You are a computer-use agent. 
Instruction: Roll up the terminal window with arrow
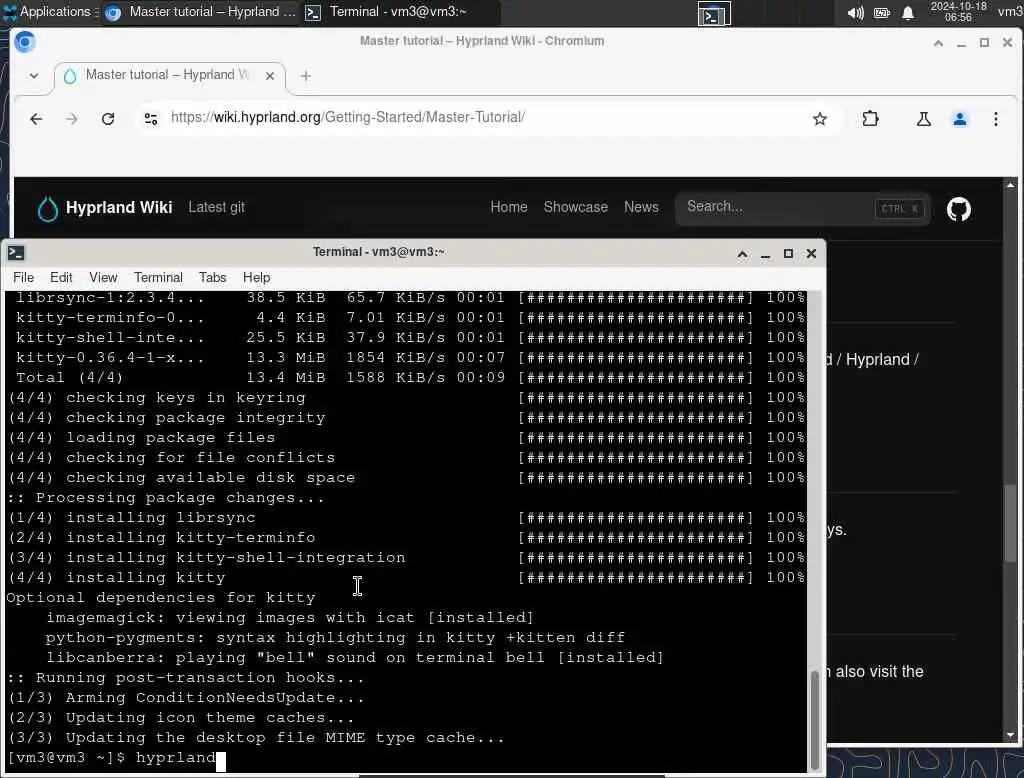(743, 254)
